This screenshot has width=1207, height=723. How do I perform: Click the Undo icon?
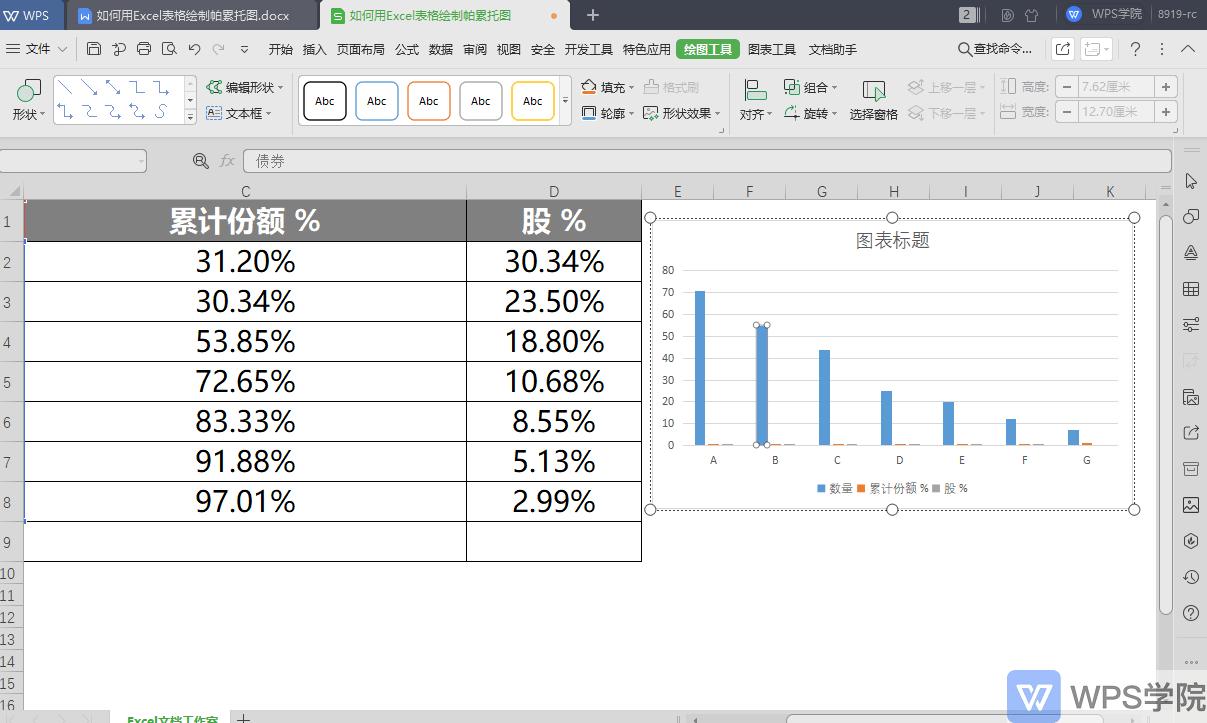pos(195,48)
